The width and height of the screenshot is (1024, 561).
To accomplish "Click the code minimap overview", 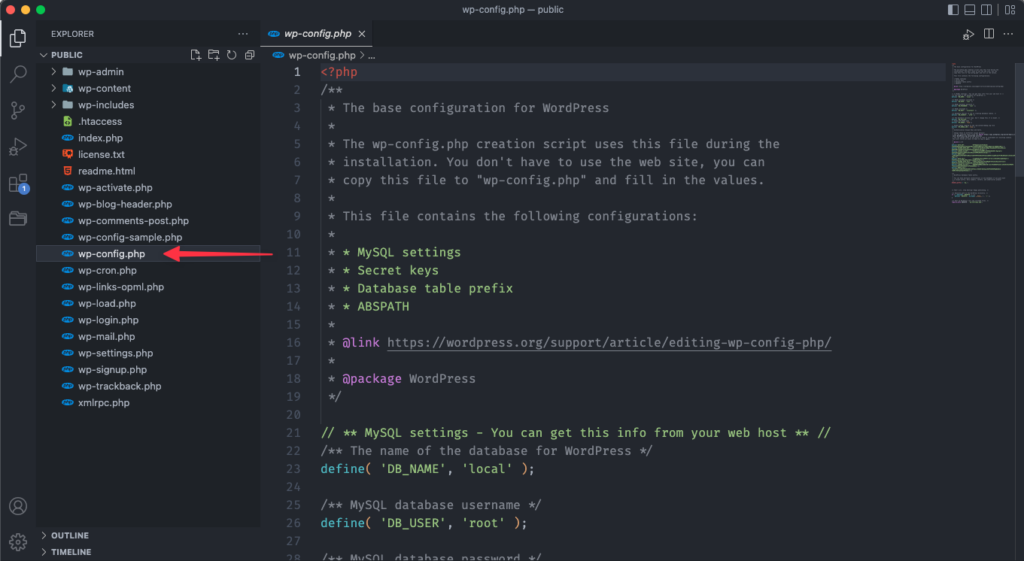I will pos(982,134).
